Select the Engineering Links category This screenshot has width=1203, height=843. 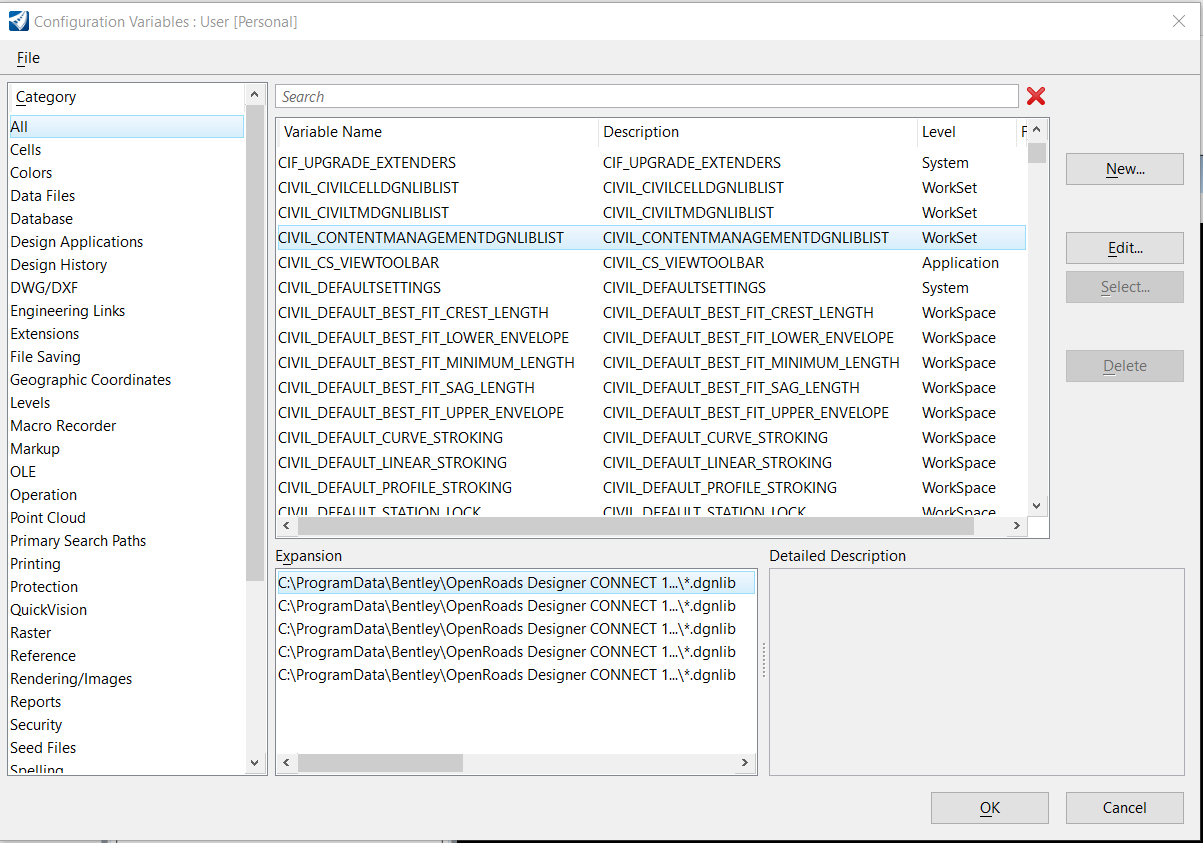pos(126,311)
